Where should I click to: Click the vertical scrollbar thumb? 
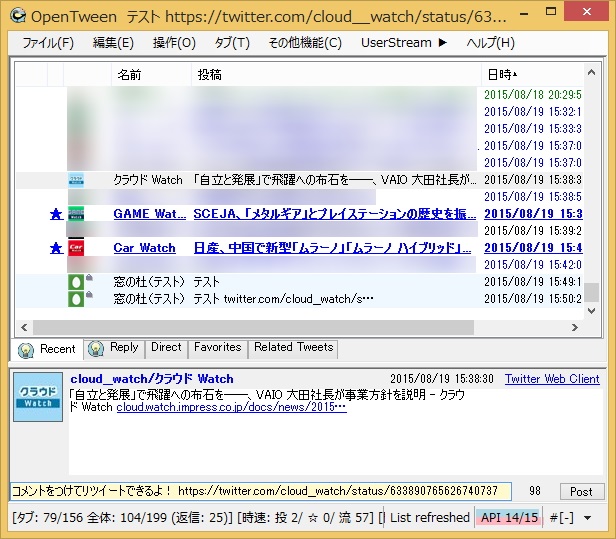pos(591,292)
